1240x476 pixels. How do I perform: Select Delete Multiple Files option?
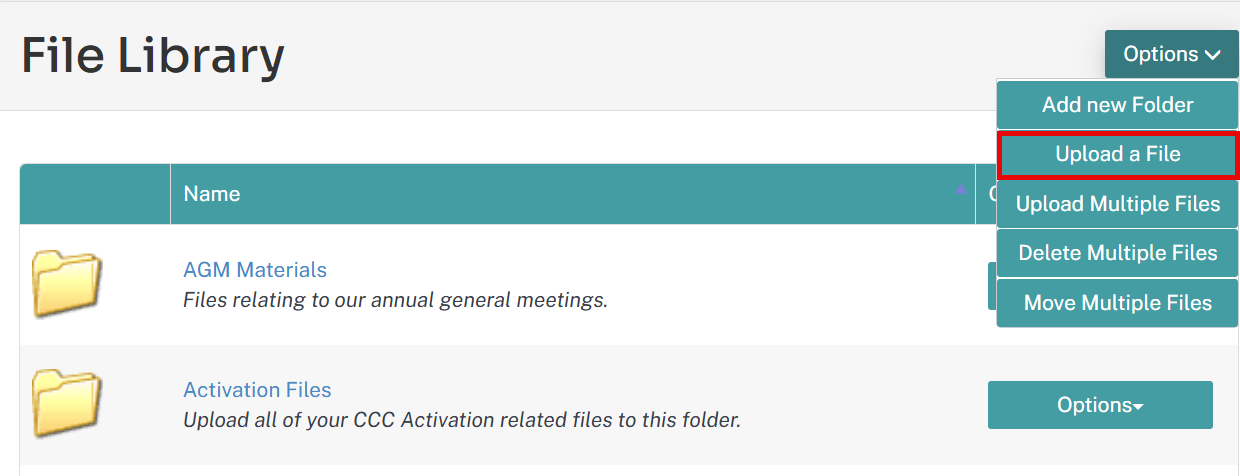point(1117,253)
